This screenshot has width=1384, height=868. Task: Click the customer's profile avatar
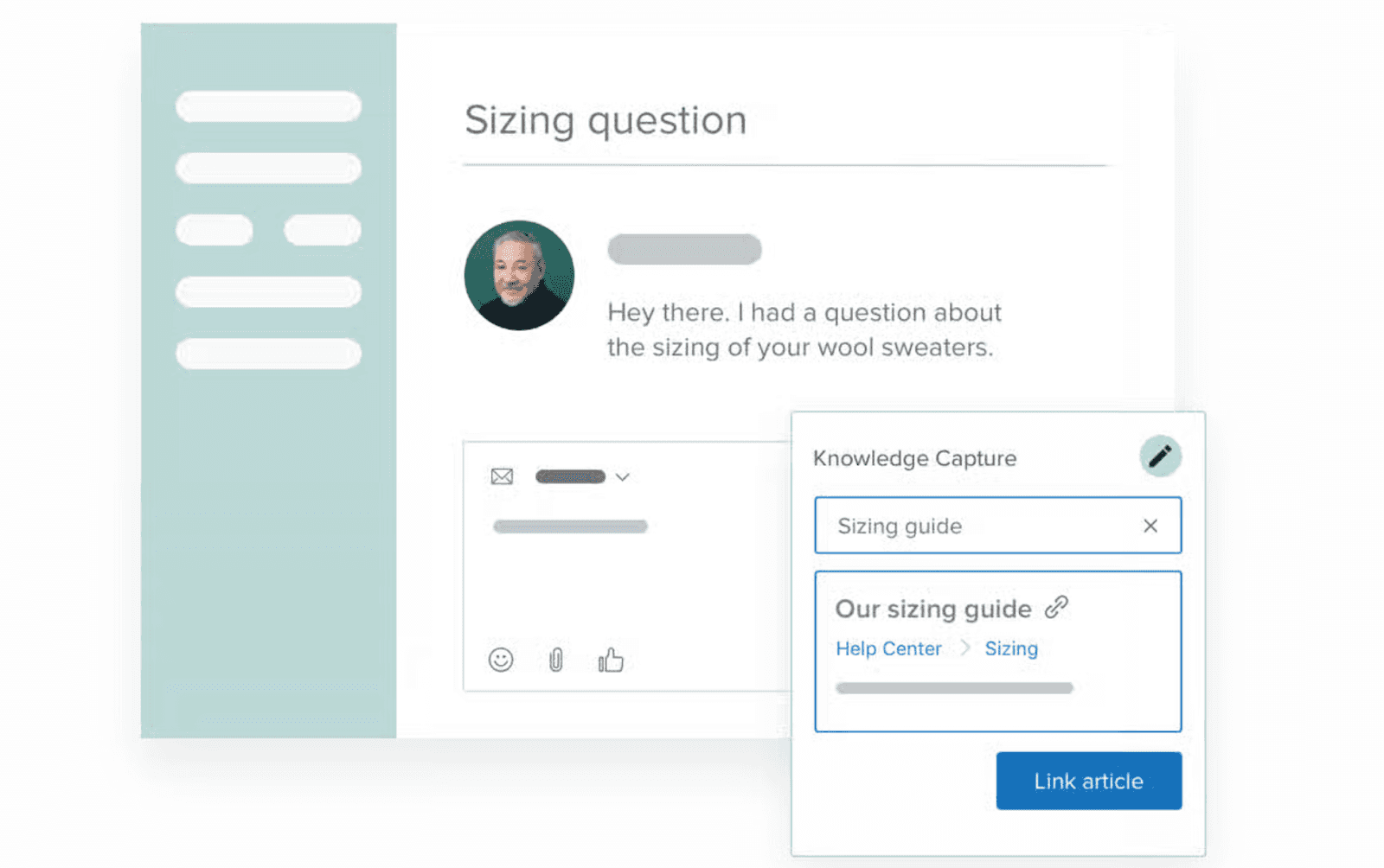[x=519, y=275]
